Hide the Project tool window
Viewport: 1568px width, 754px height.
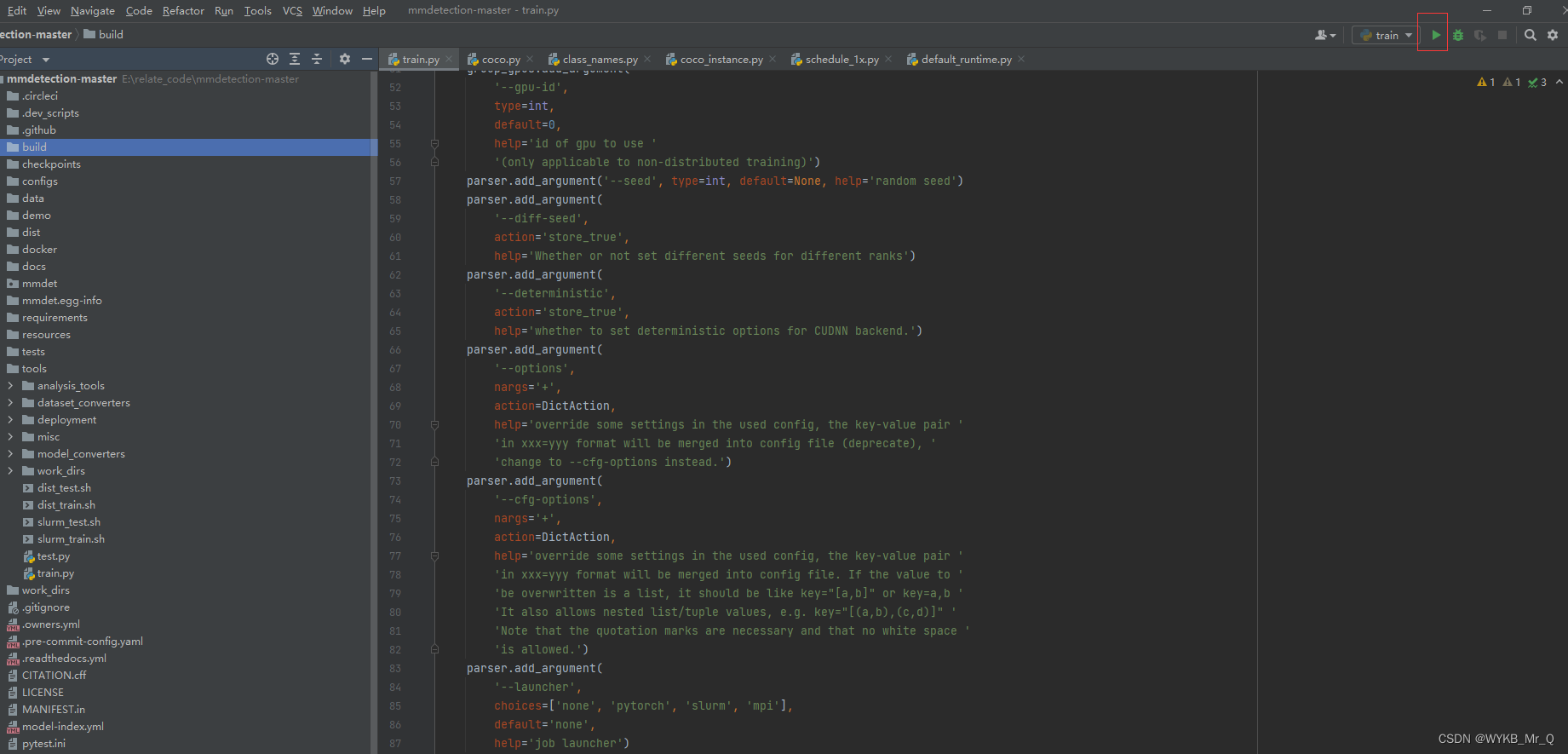coord(367,59)
